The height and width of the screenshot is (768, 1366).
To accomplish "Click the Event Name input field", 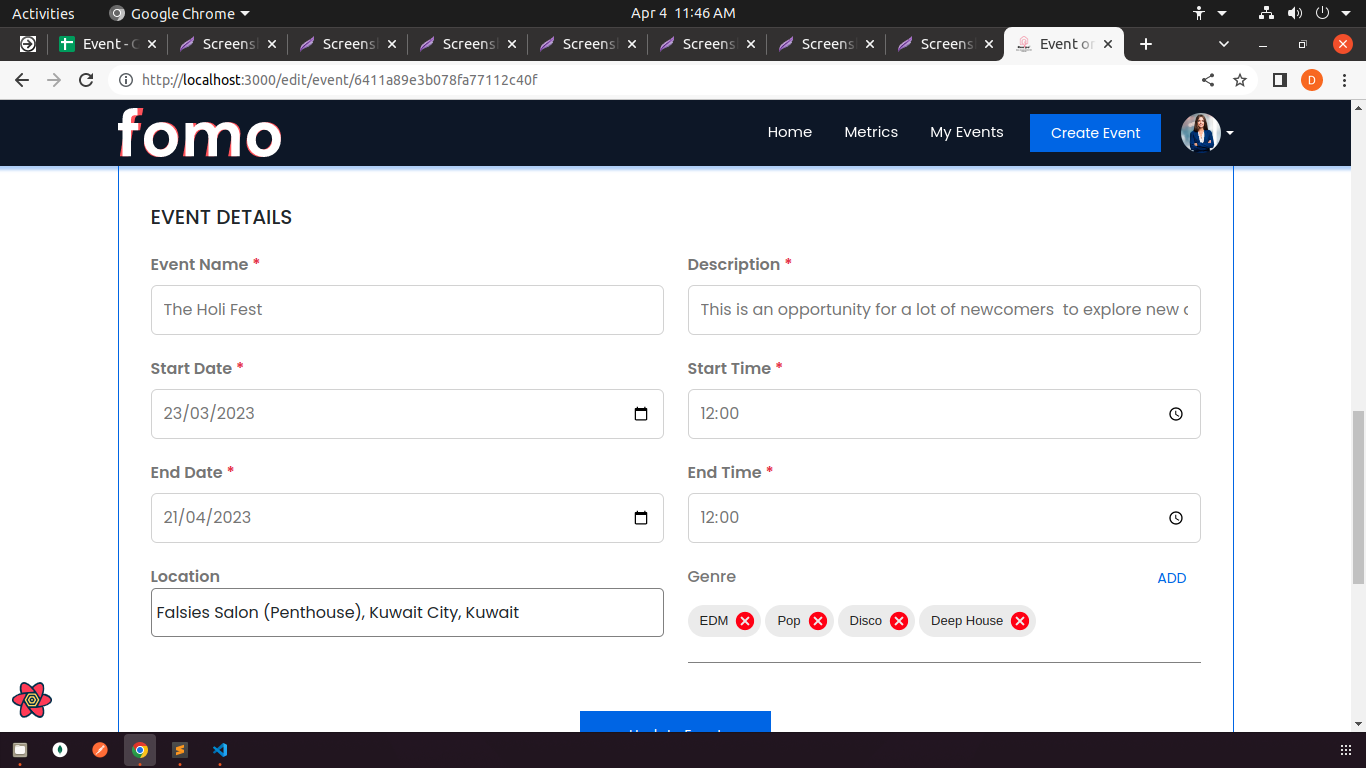I will (407, 310).
